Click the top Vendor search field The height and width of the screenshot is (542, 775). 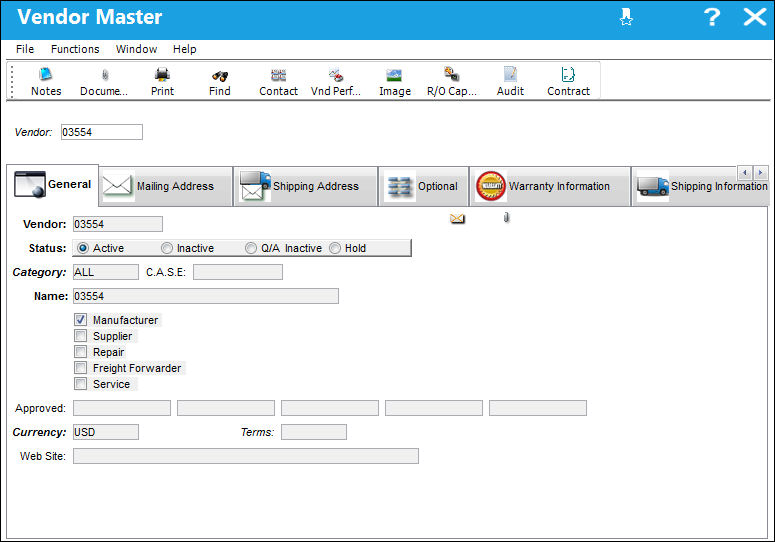[102, 132]
